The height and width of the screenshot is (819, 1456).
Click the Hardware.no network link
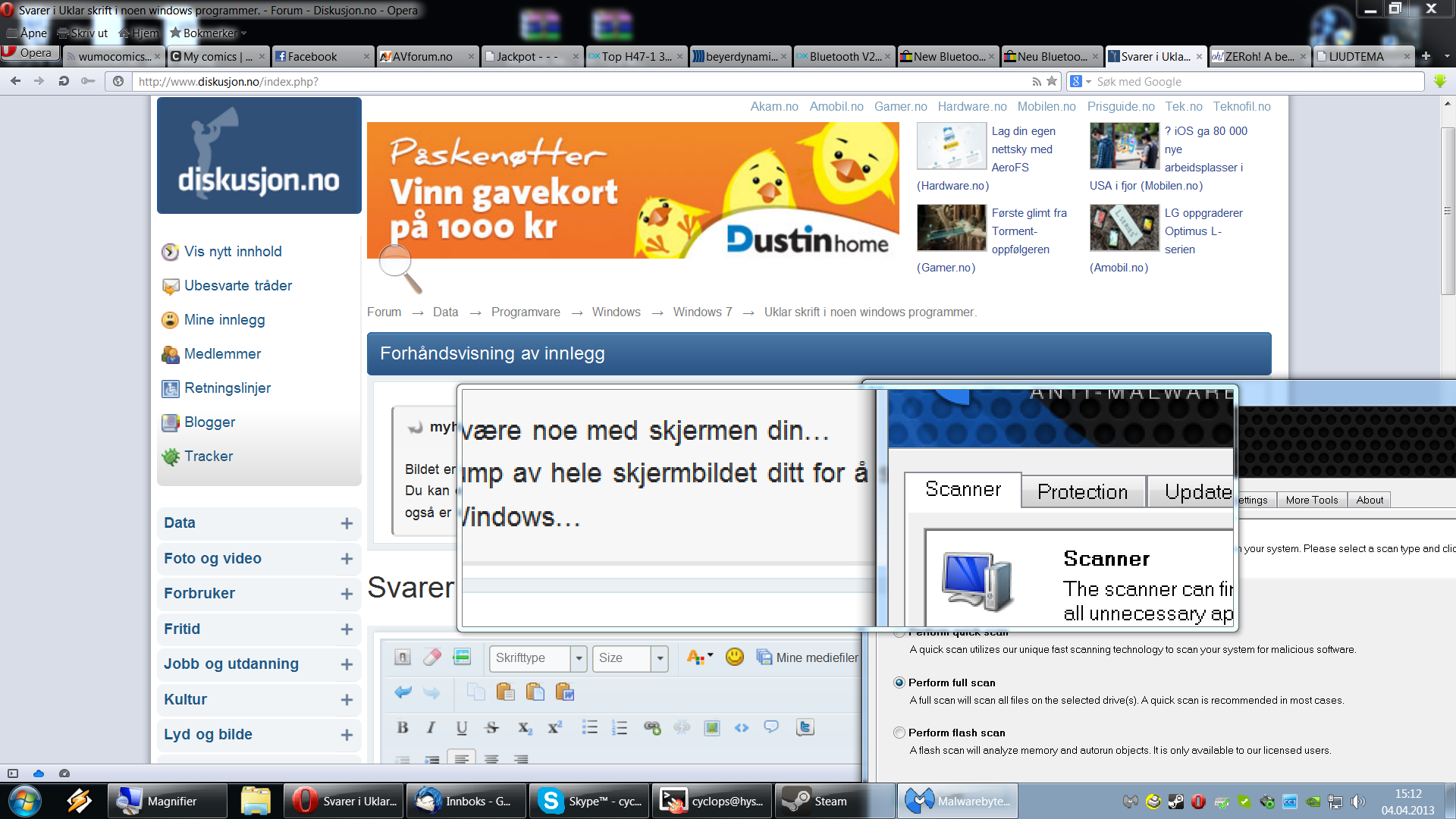pos(972,106)
